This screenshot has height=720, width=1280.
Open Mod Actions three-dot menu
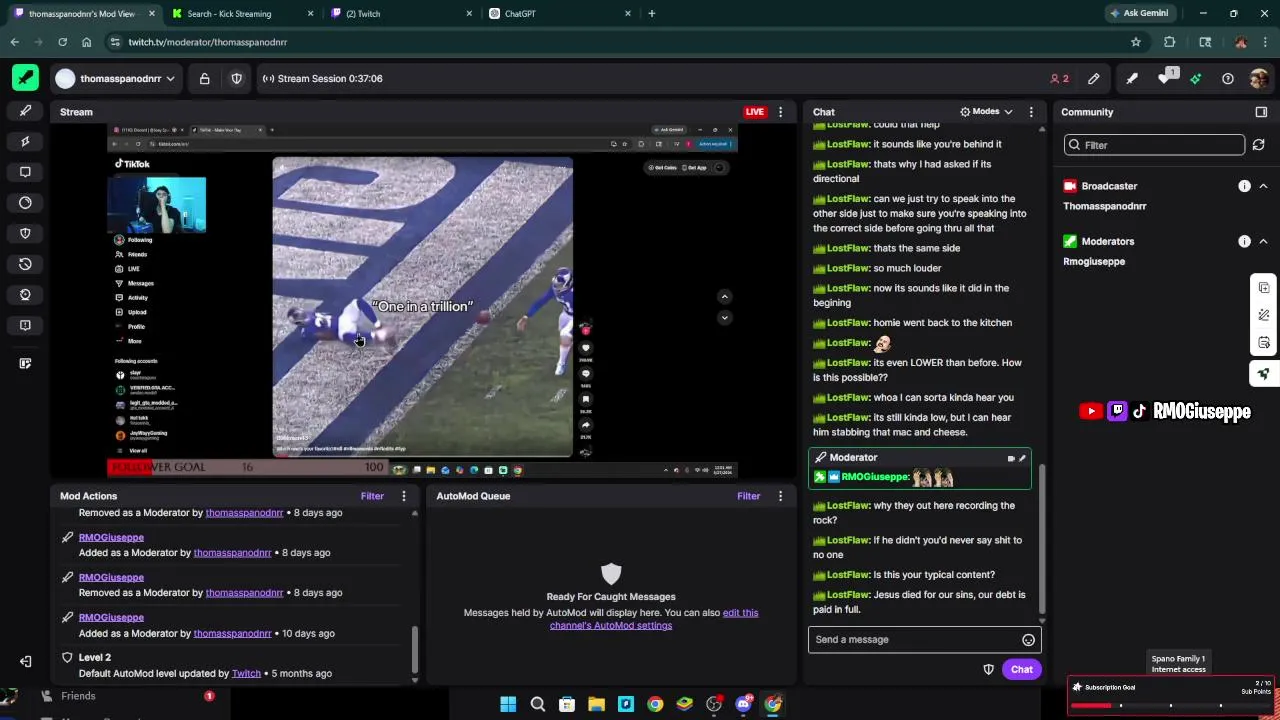404,496
